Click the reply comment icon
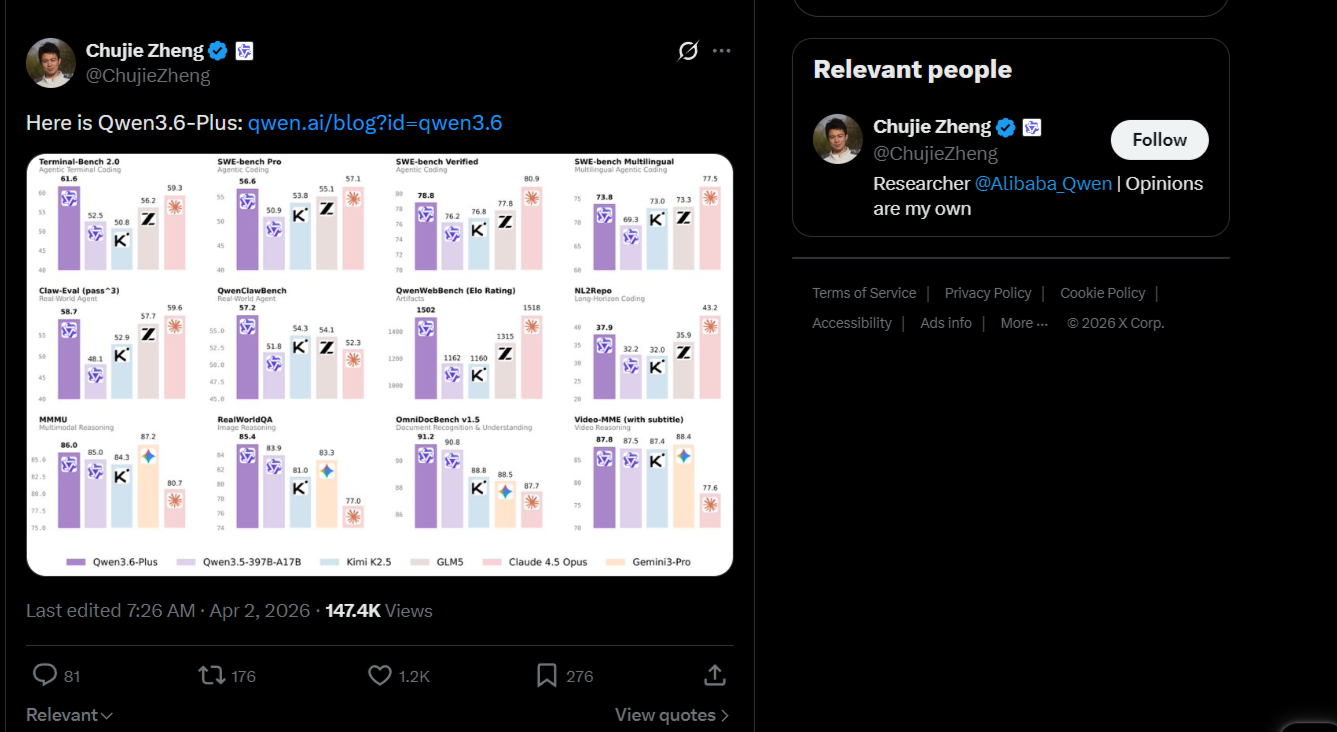 pyautogui.click(x=45, y=676)
